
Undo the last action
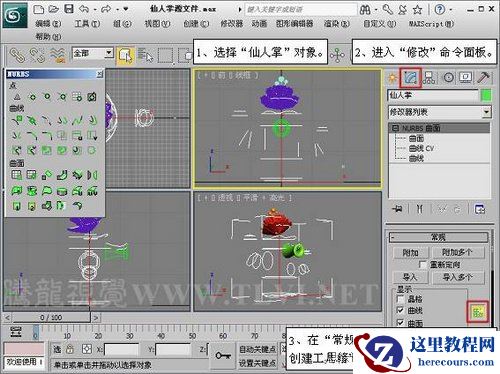84,9
